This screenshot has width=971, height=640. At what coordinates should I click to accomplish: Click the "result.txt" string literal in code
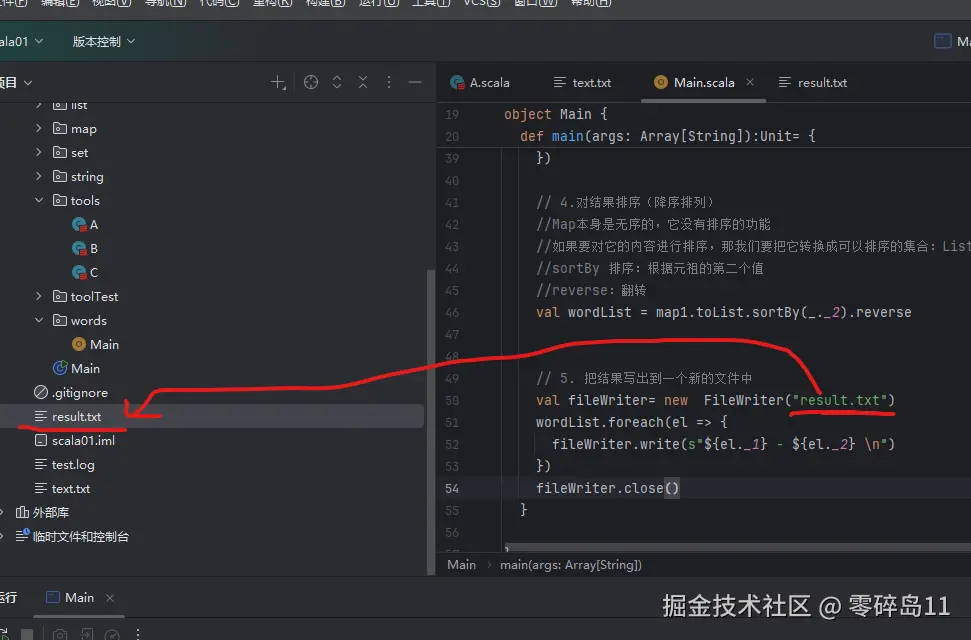point(840,400)
